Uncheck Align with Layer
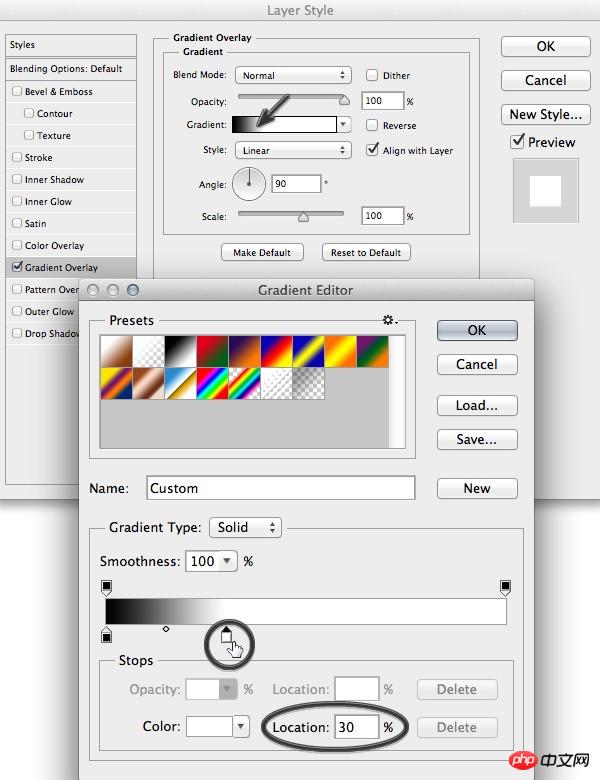 click(372, 149)
